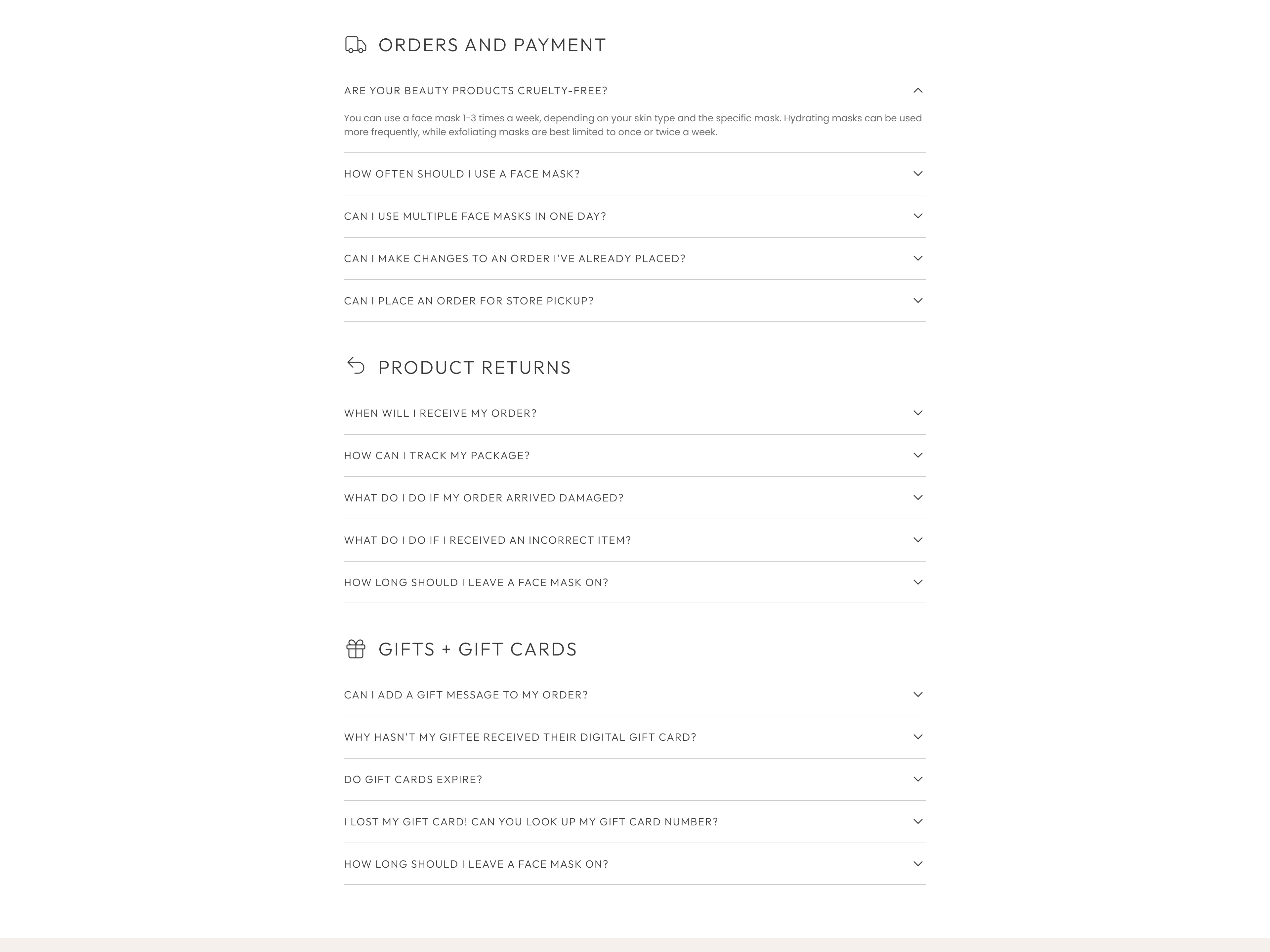Viewport: 1270px width, 952px height.
Task: Click the gift box icon beside Gifts + Gift Cards
Action: click(x=356, y=649)
